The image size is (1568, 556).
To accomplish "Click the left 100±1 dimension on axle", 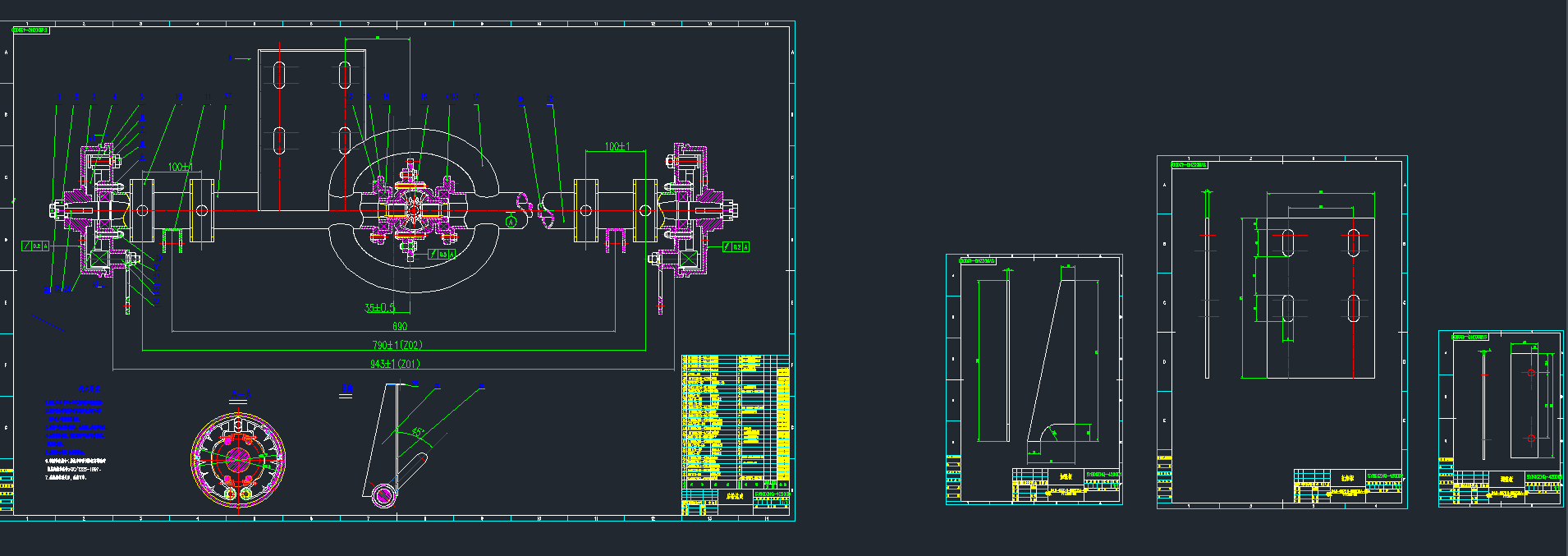I will point(180,167).
